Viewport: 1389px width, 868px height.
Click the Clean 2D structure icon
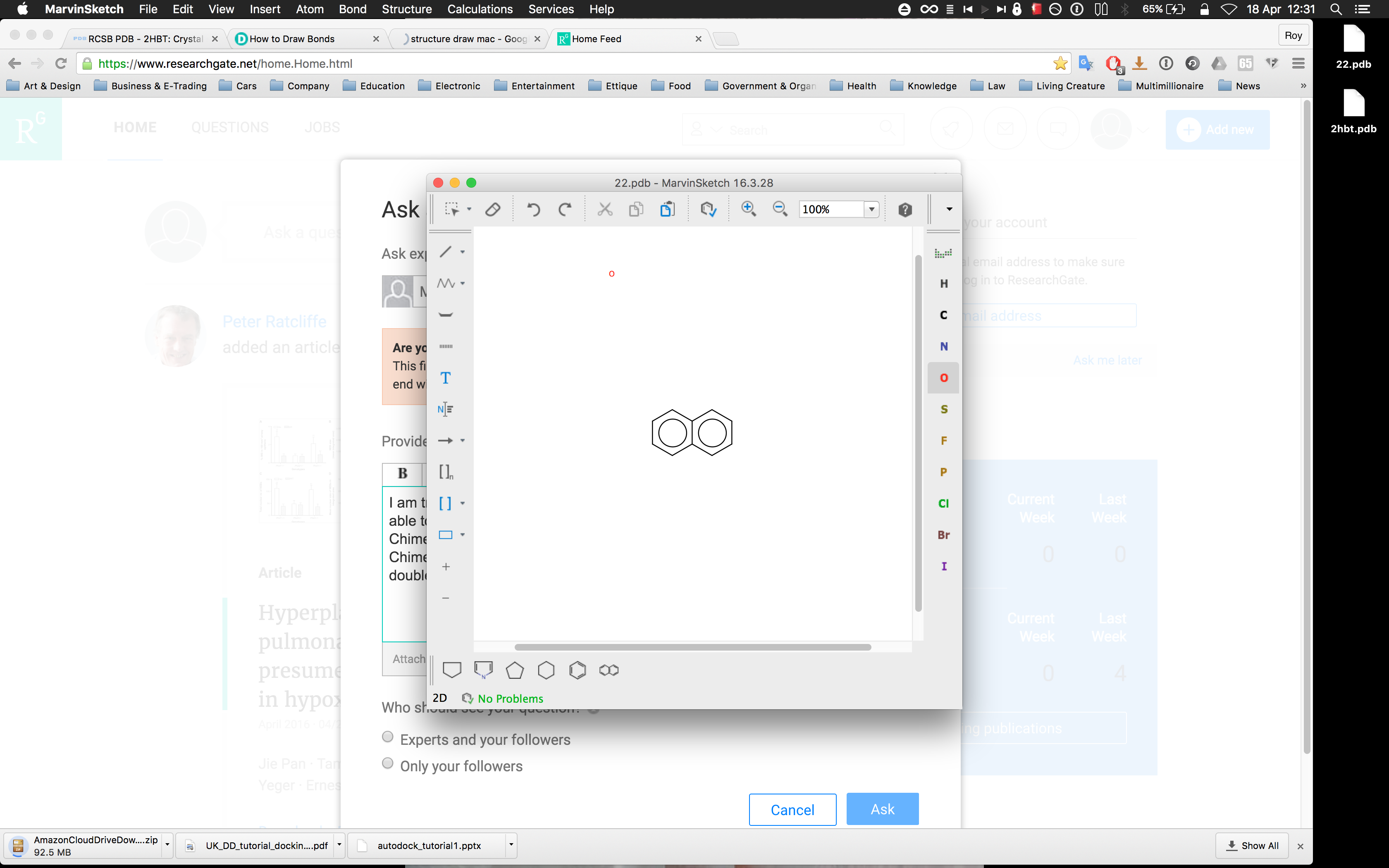(x=708, y=210)
